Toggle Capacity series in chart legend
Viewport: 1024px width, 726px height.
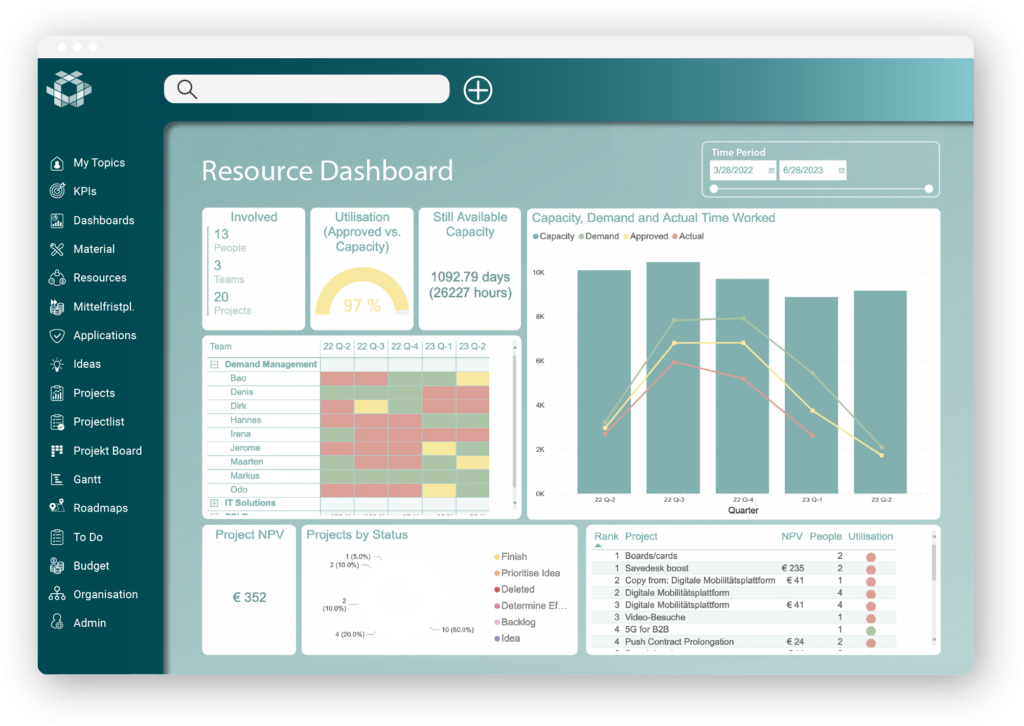click(555, 237)
